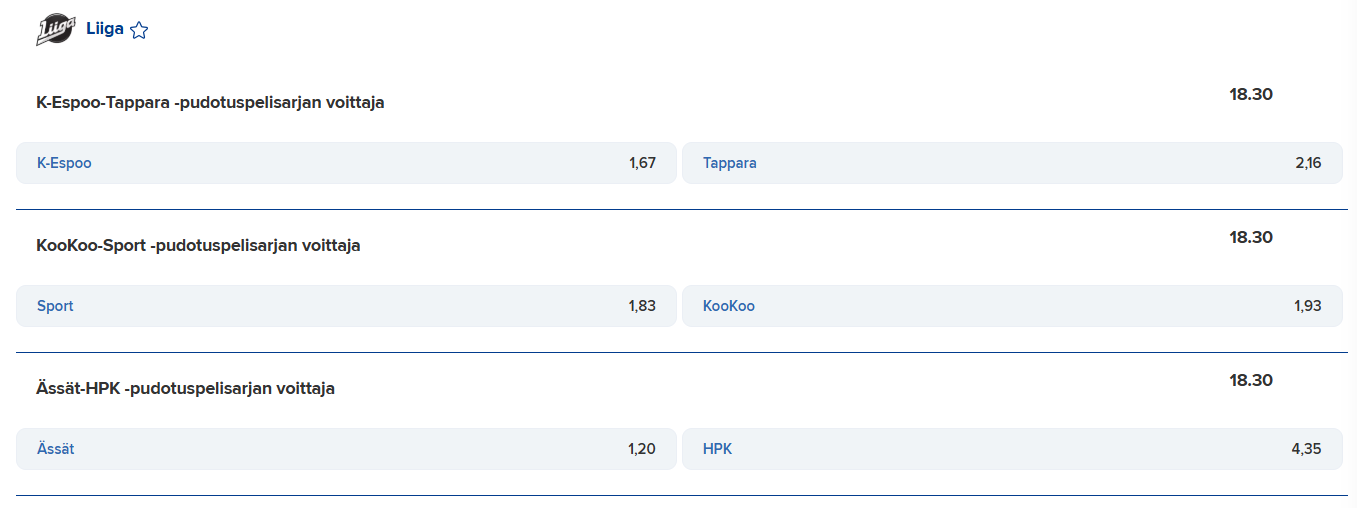Click the 4,35 odds value

click(1307, 449)
